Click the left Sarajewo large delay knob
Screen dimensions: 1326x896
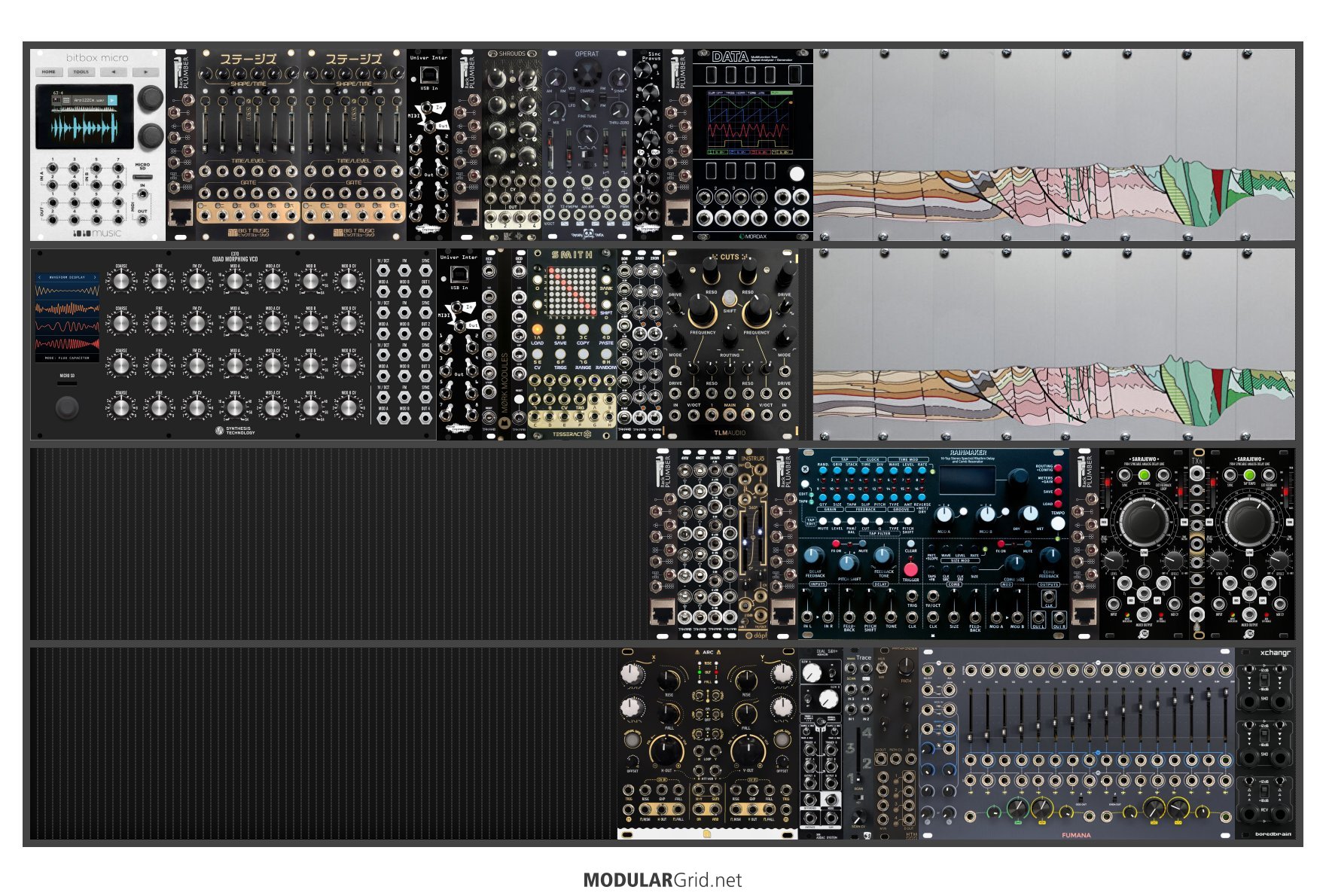click(x=1144, y=521)
